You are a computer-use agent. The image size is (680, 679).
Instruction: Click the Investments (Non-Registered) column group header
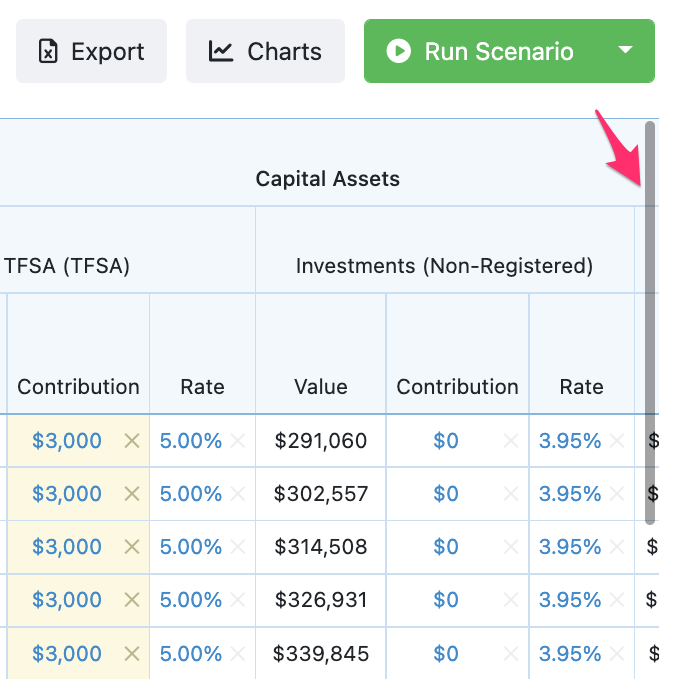point(444,266)
